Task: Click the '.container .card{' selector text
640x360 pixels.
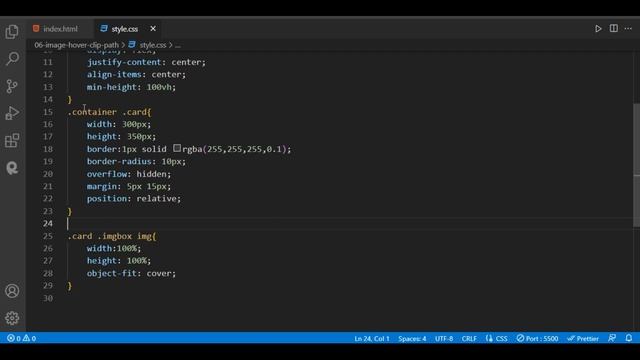Action: (109, 112)
